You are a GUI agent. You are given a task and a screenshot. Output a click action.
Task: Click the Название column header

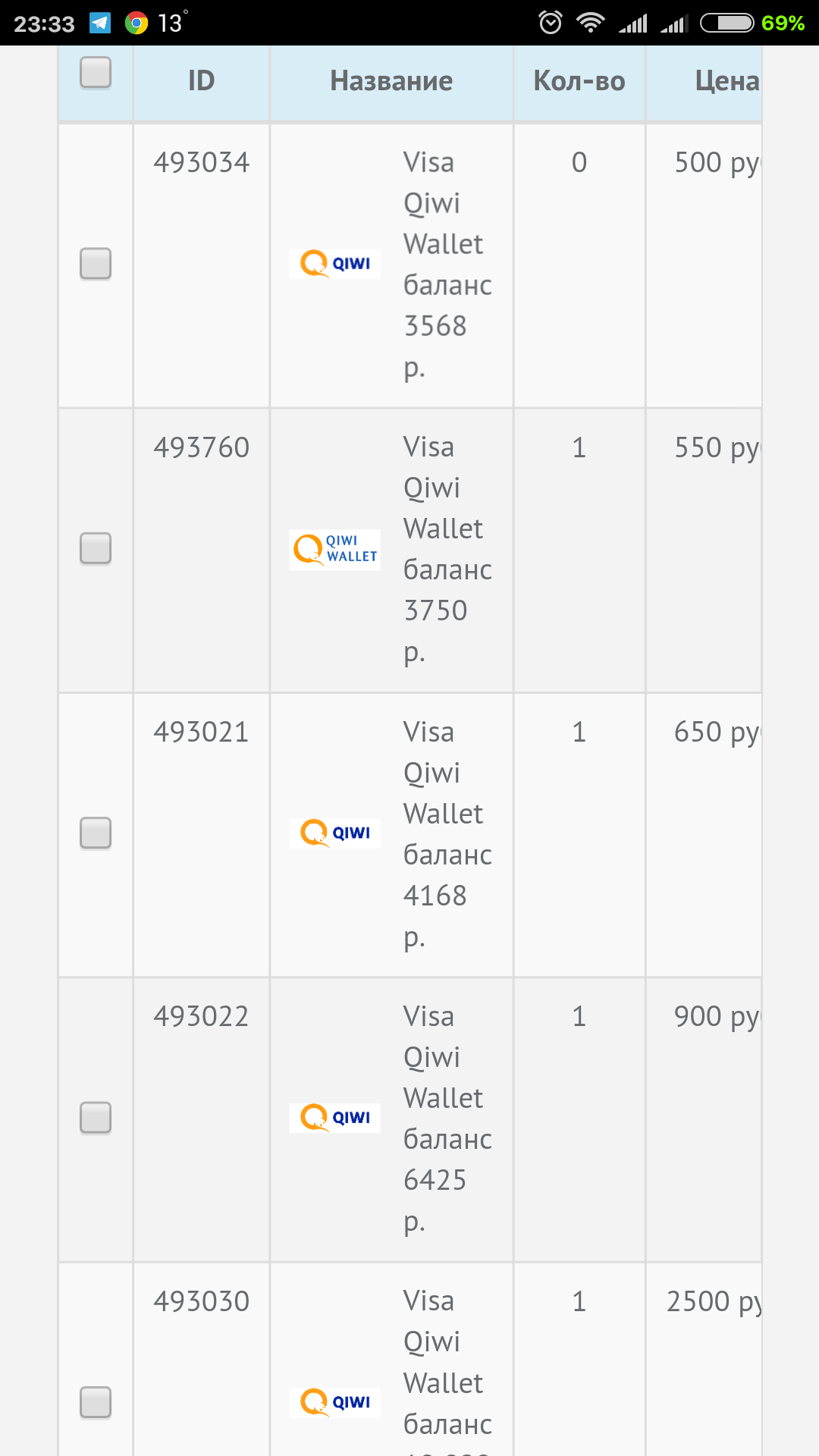[x=391, y=80]
